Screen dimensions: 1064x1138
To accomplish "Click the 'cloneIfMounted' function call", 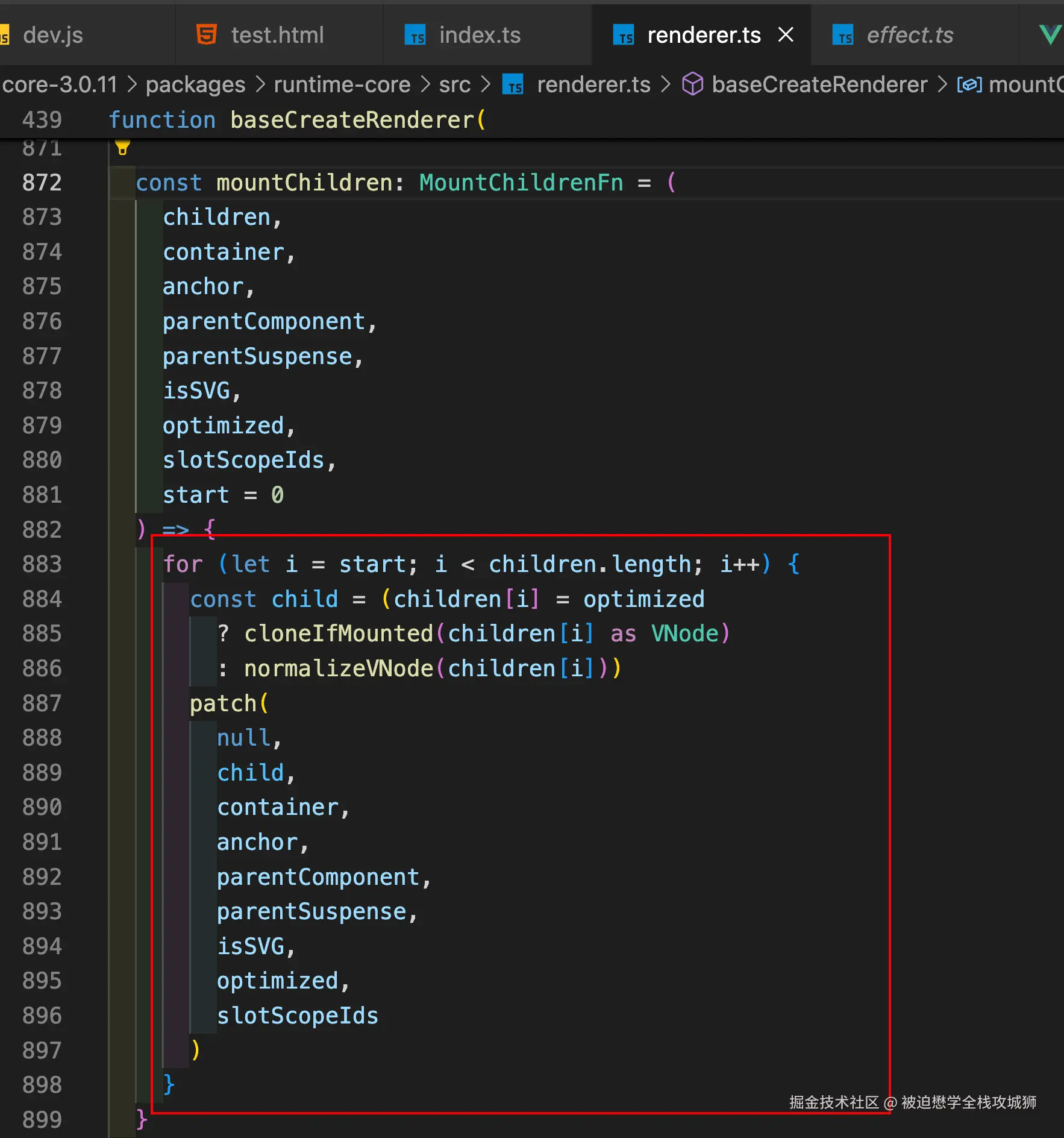I will coord(339,633).
